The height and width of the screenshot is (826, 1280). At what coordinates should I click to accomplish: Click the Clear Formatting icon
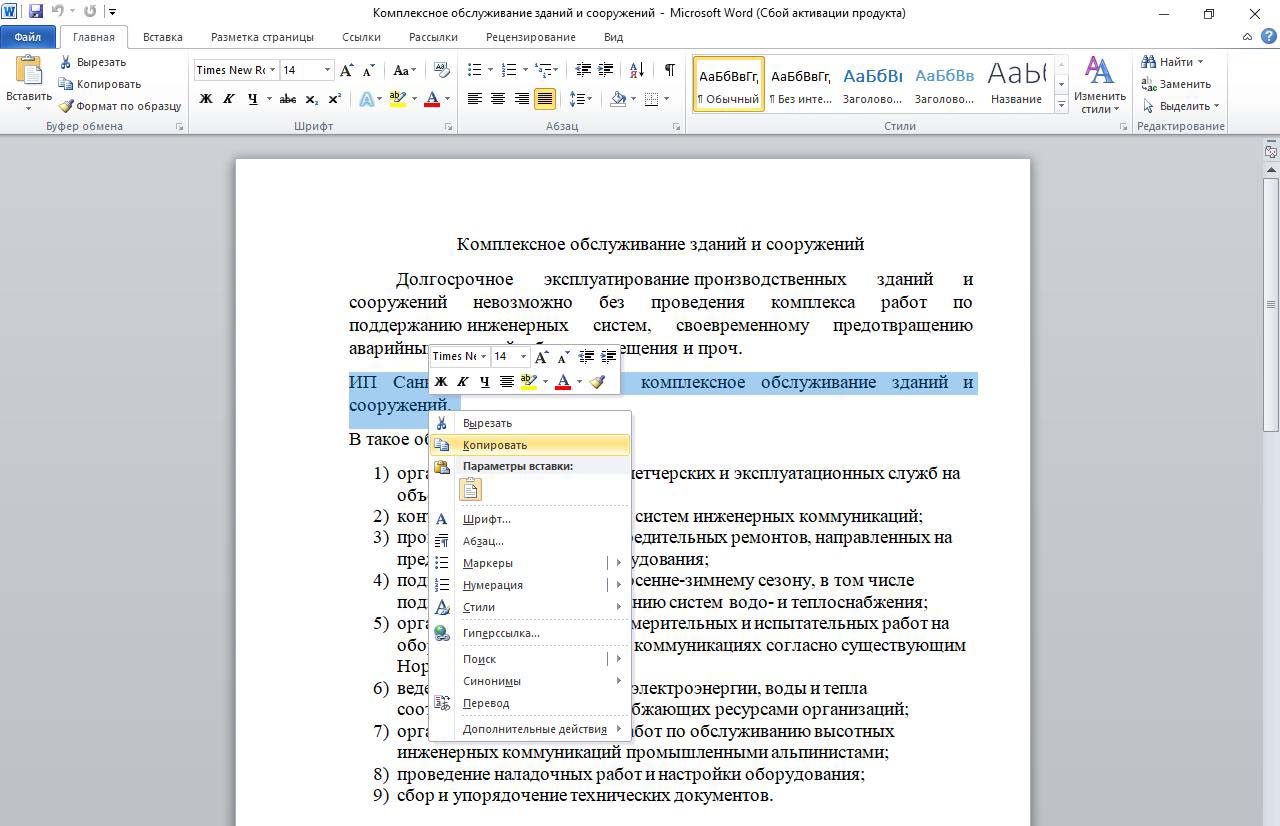(x=440, y=70)
